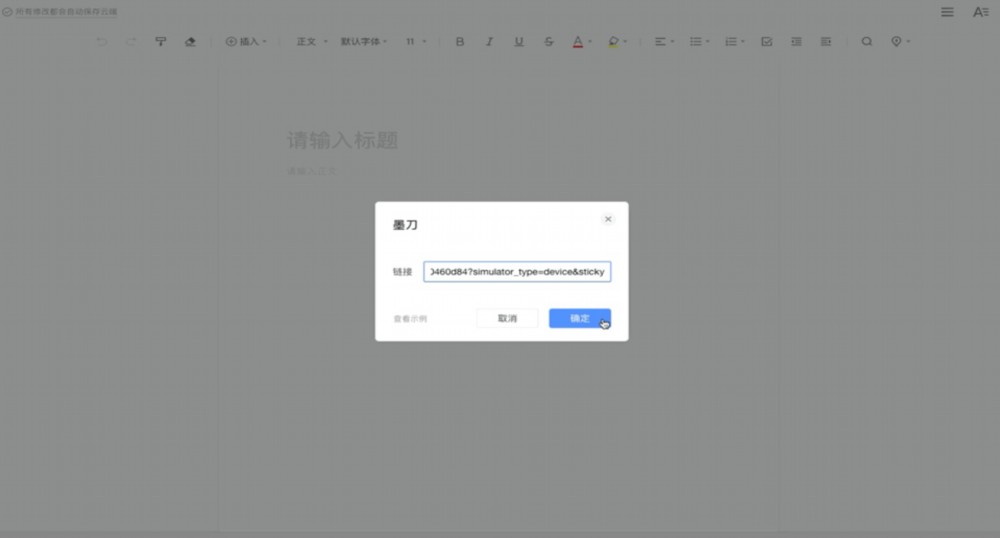Click the undo arrow icon
Viewport: 1000px width, 538px height.
[x=101, y=41]
